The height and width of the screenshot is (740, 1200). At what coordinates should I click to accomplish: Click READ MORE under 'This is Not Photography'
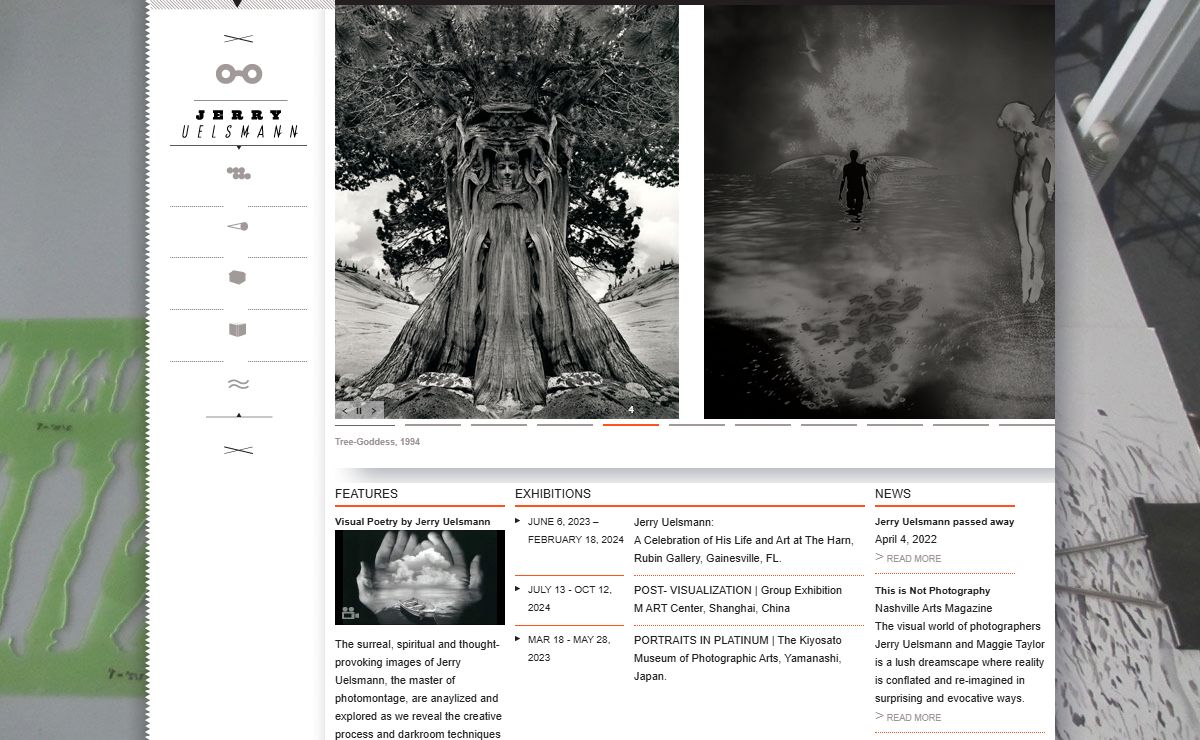coord(908,717)
